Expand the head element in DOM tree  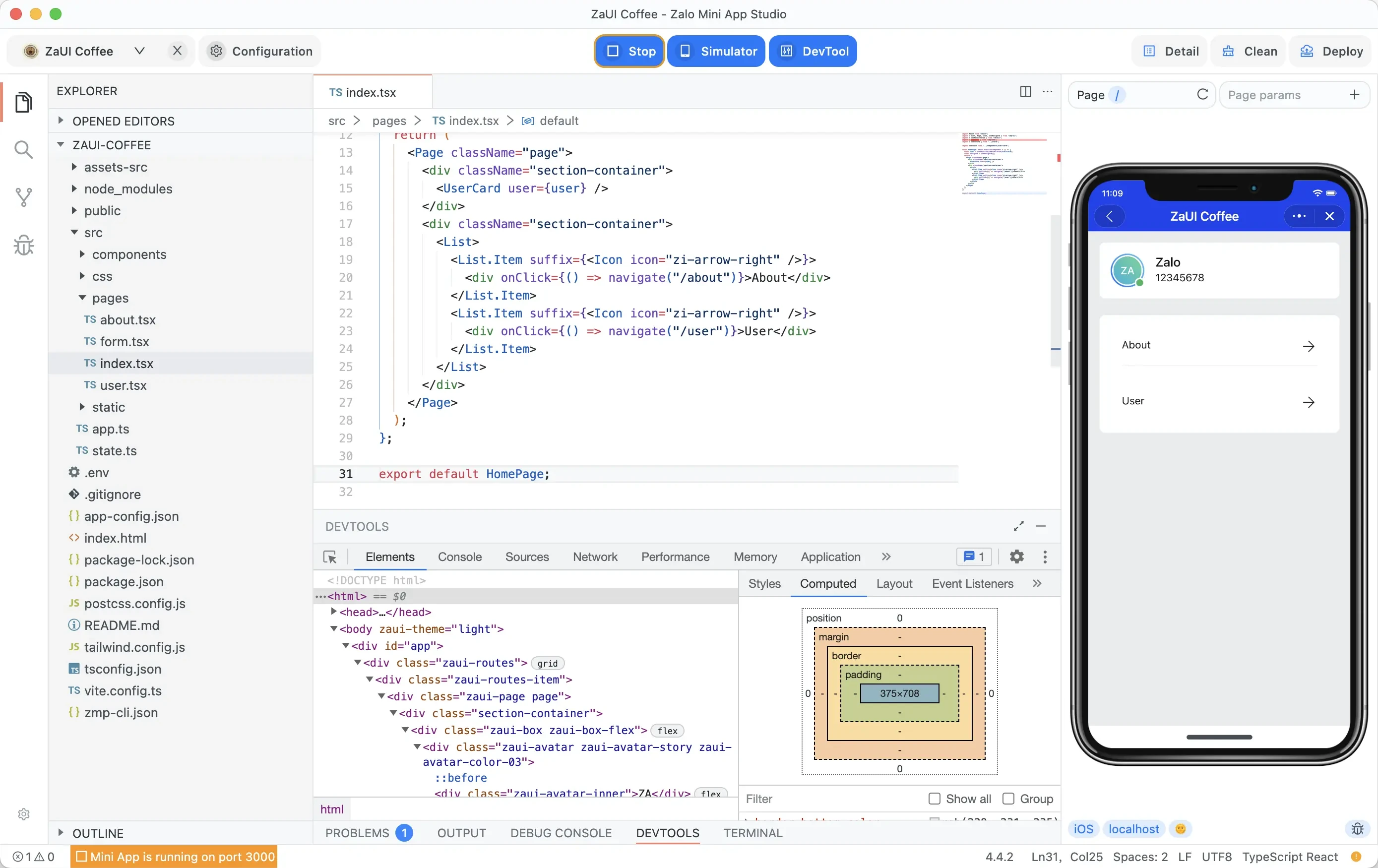[334, 612]
